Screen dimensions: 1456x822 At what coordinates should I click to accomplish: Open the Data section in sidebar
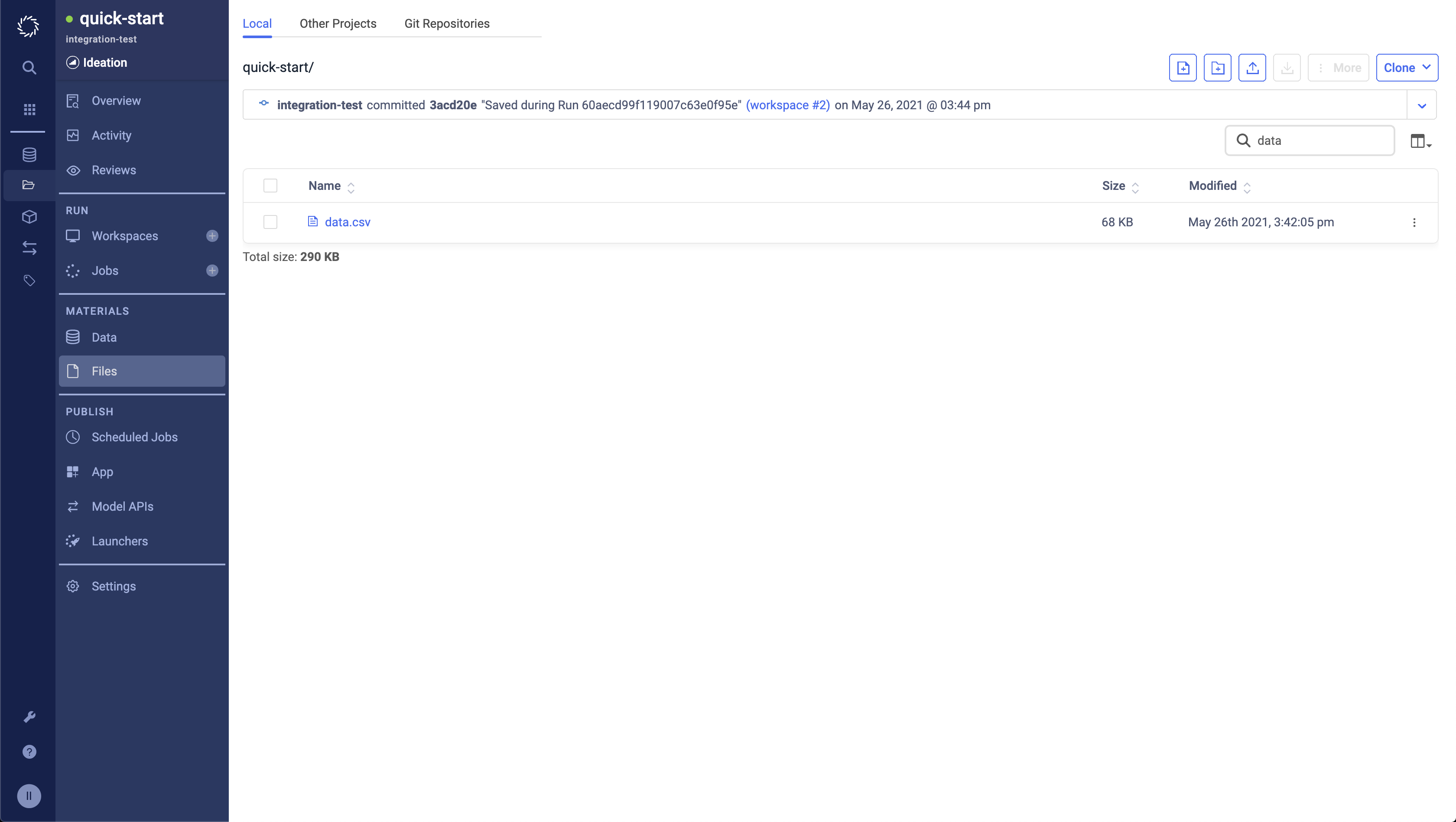(x=104, y=337)
